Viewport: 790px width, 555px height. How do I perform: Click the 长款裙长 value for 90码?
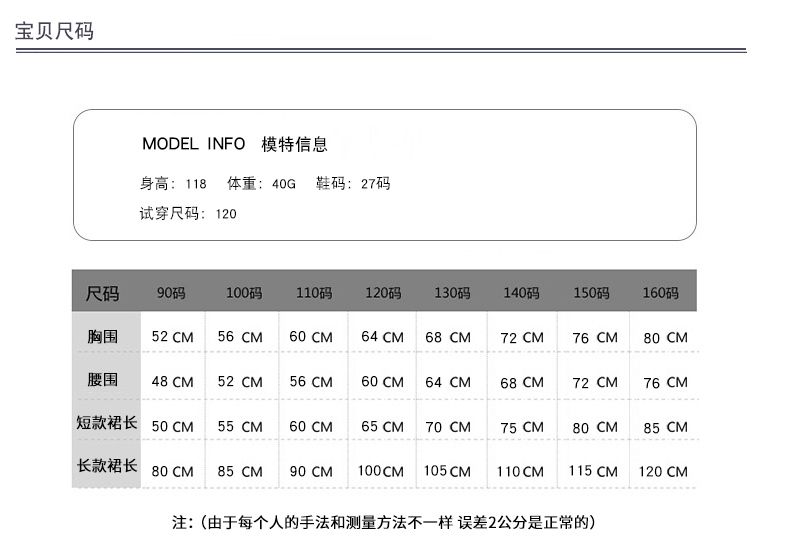tap(173, 471)
